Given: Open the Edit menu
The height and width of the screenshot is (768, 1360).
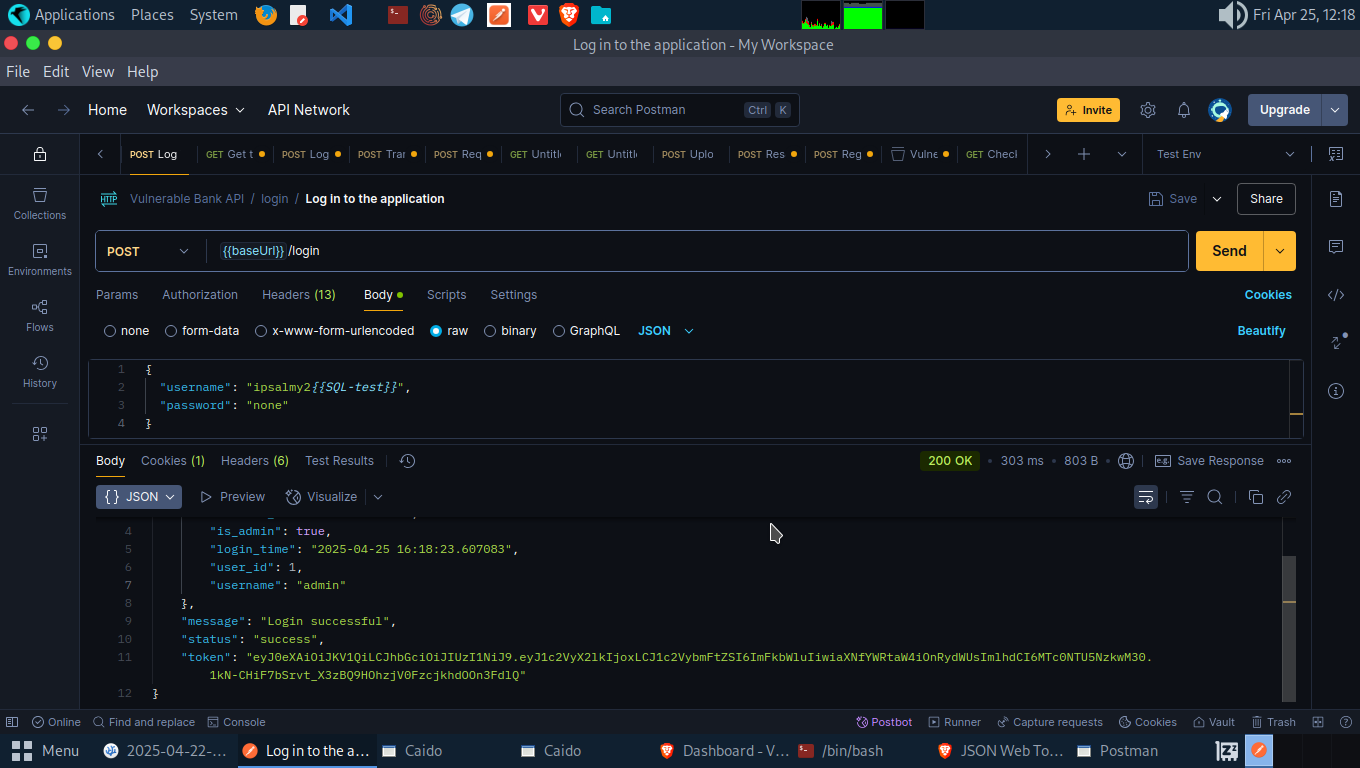Looking at the screenshot, I should point(56,72).
